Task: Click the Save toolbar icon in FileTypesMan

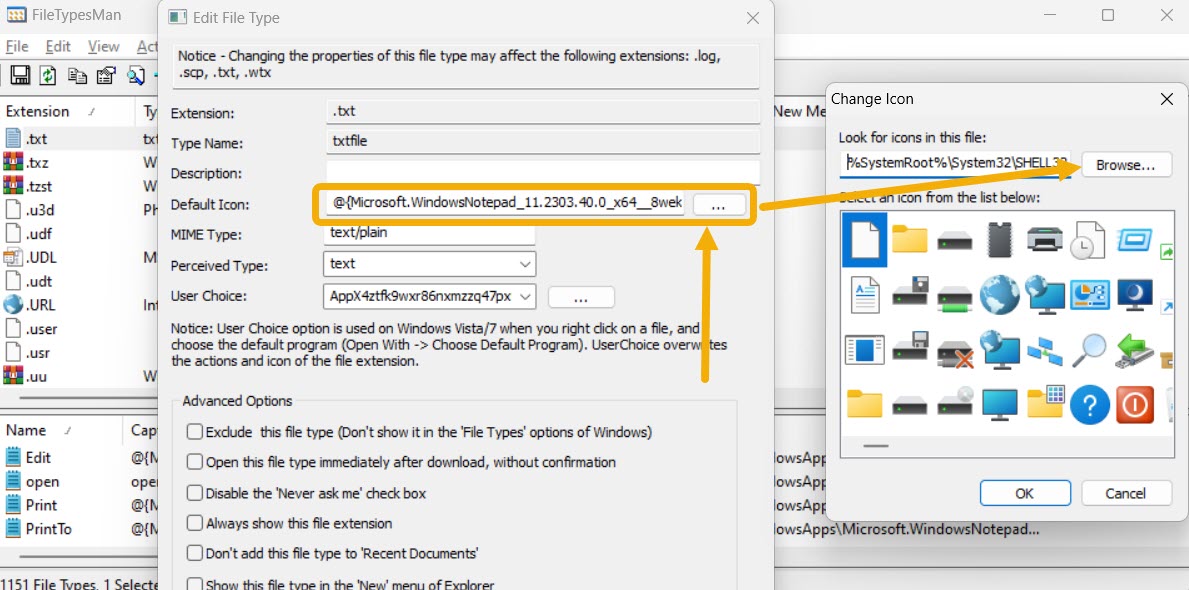Action: 20,75
